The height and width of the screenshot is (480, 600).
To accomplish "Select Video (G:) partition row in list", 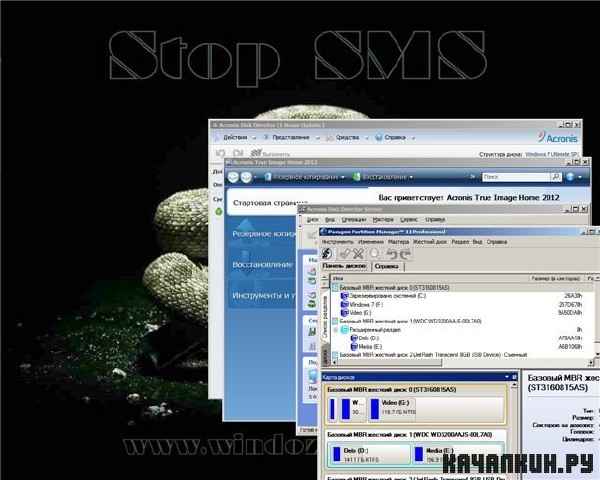I will (x=463, y=313).
